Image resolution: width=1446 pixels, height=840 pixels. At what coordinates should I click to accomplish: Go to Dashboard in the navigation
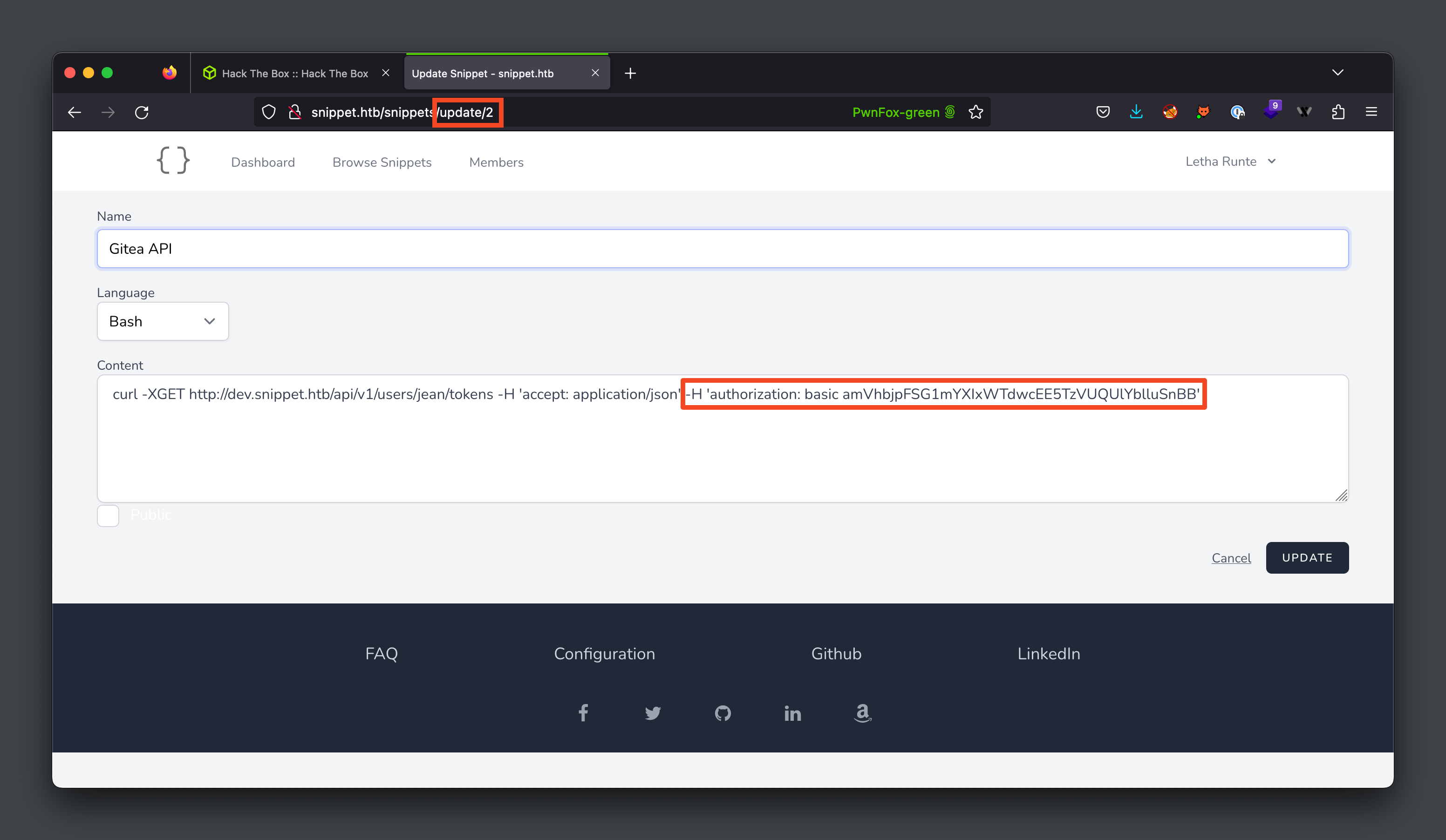point(263,162)
